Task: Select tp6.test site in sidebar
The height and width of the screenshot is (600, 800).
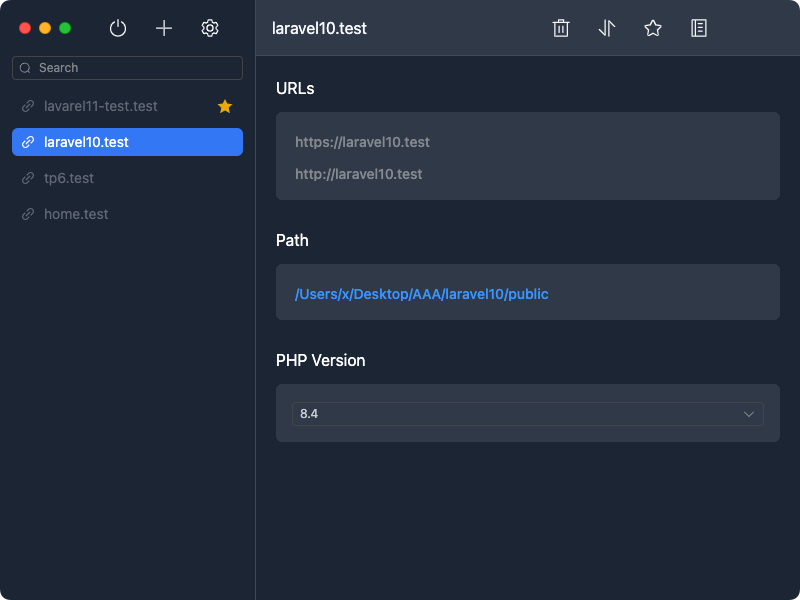Action: pyautogui.click(x=69, y=178)
